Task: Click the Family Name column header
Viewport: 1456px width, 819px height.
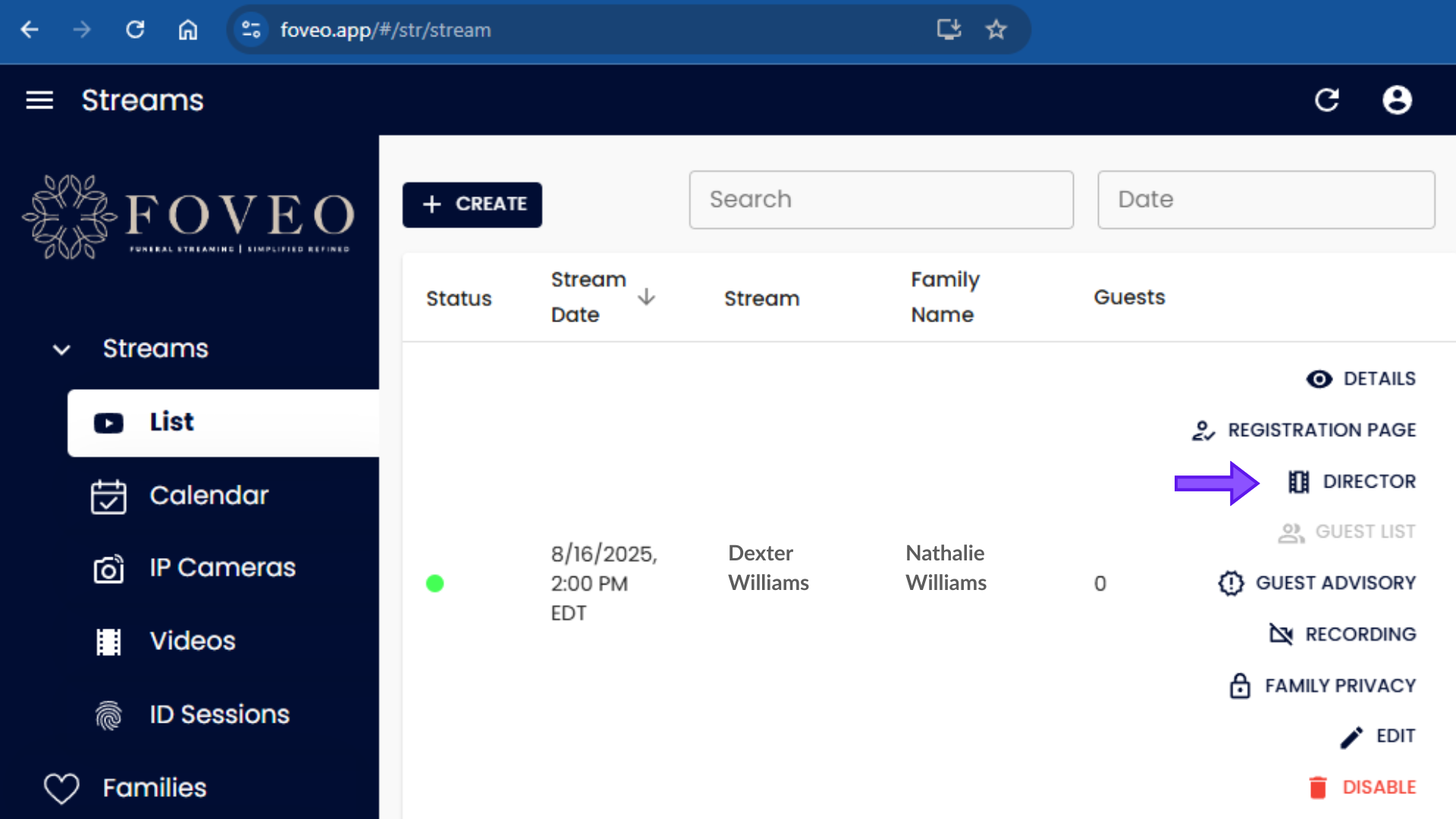Action: (945, 297)
